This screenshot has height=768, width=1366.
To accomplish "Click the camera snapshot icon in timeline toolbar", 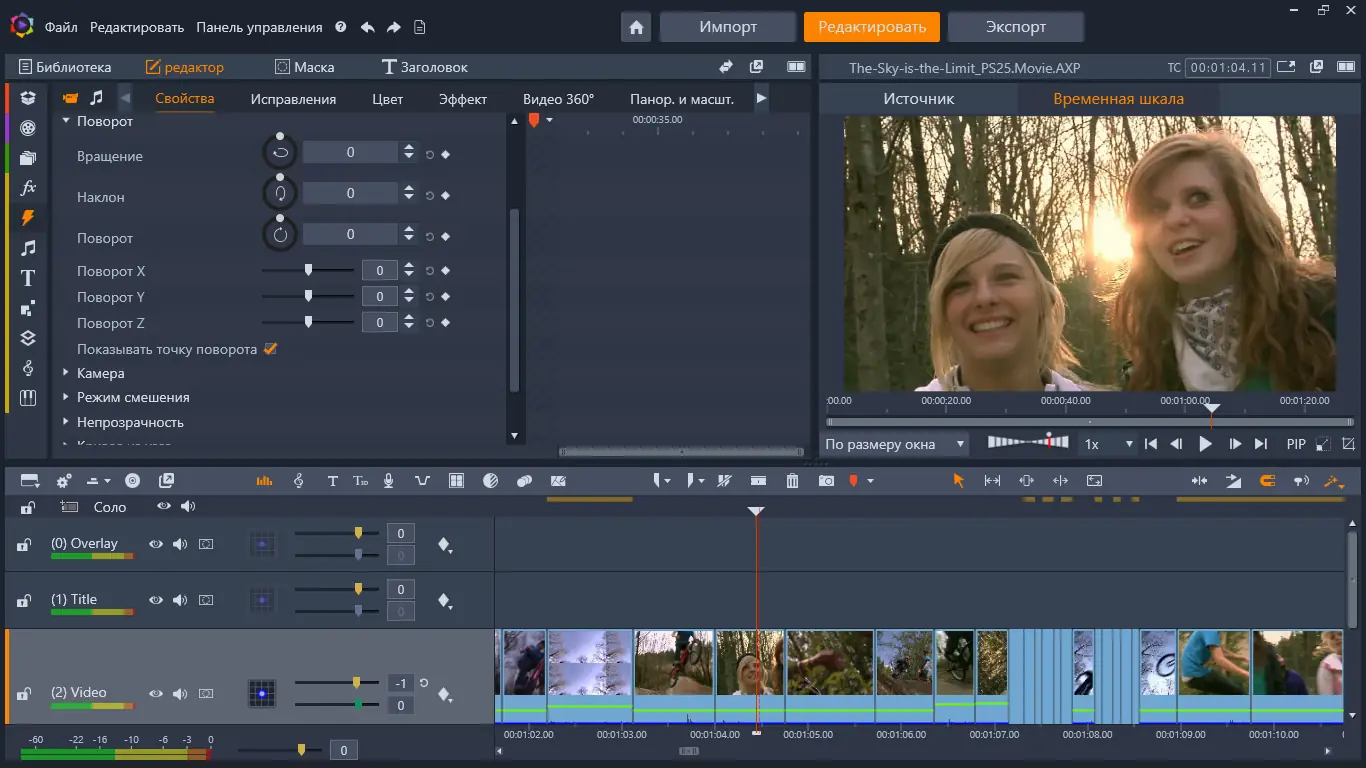I will [x=826, y=481].
